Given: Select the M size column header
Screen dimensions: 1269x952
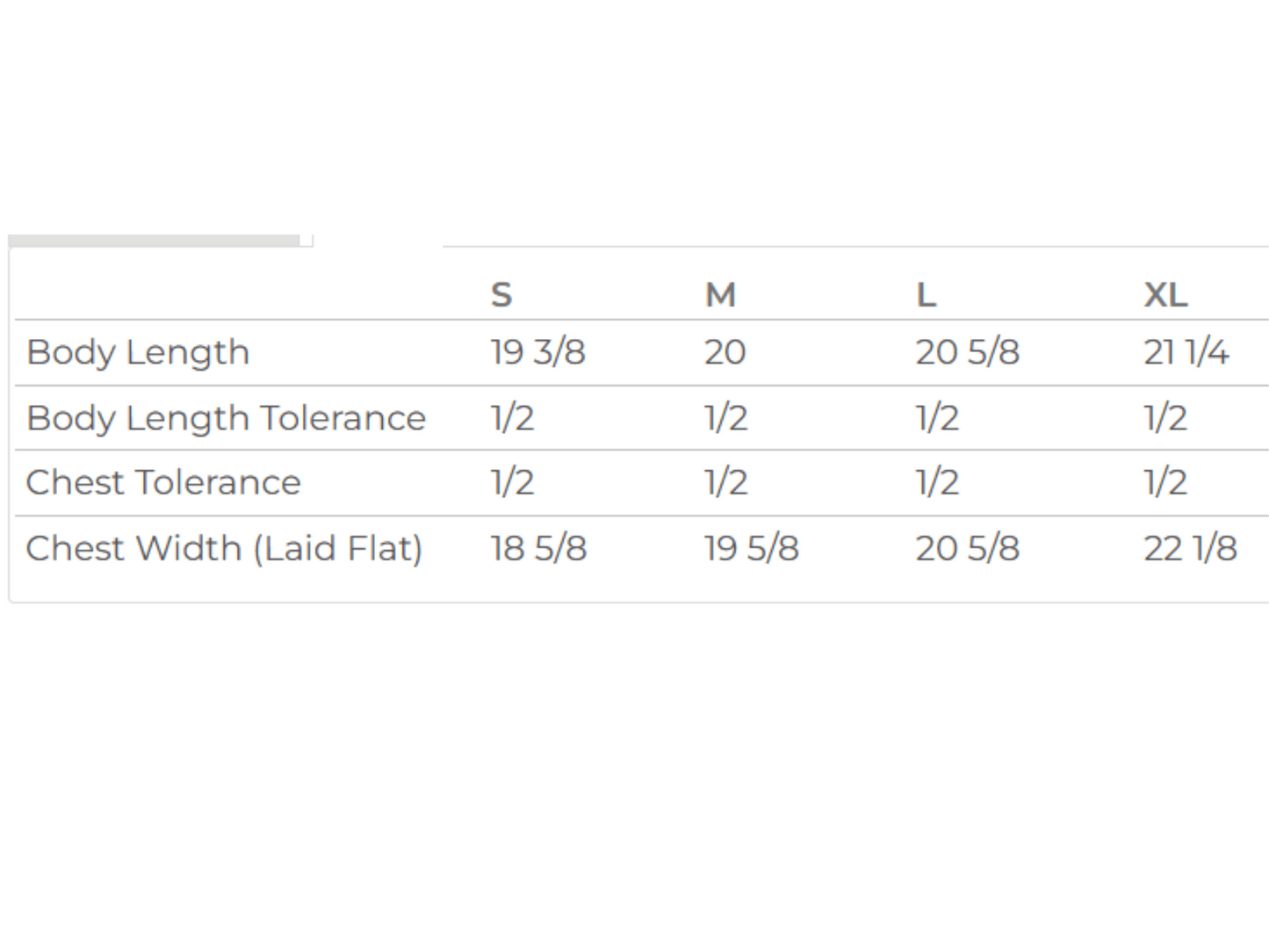Looking at the screenshot, I should 720,294.
